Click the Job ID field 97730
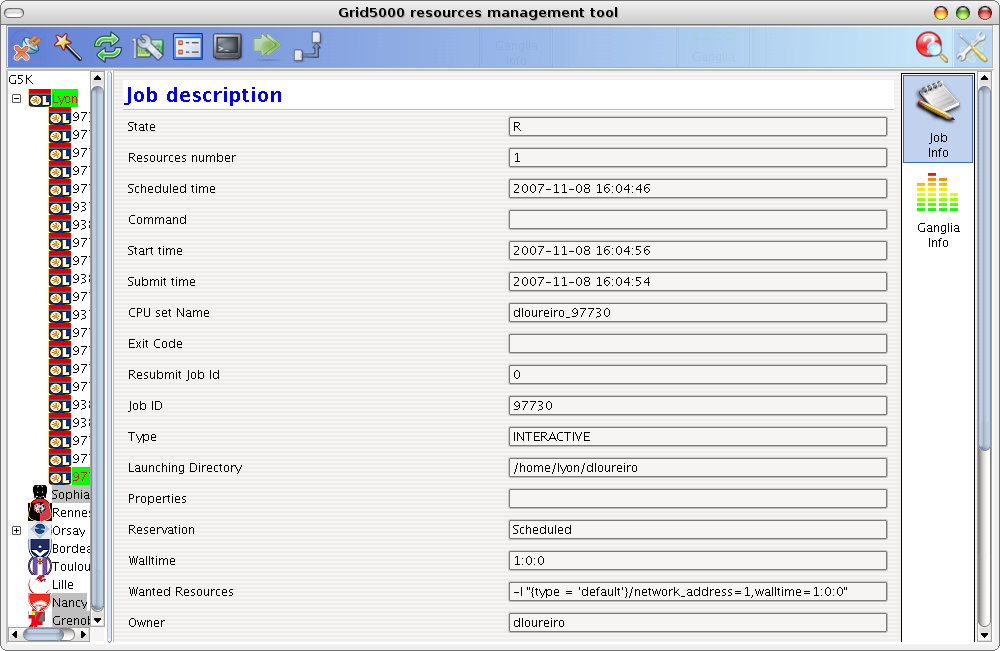This screenshot has height=651, width=1000. point(698,406)
